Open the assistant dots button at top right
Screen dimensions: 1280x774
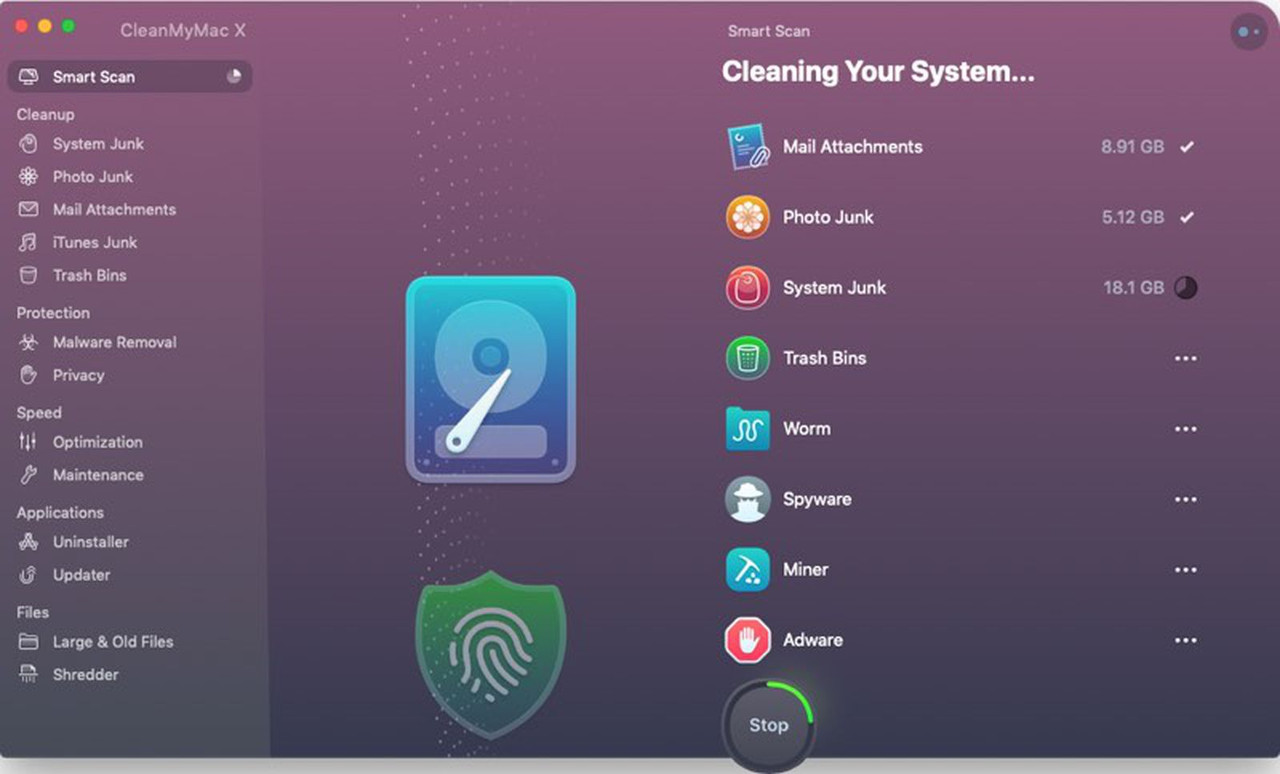point(1248,32)
